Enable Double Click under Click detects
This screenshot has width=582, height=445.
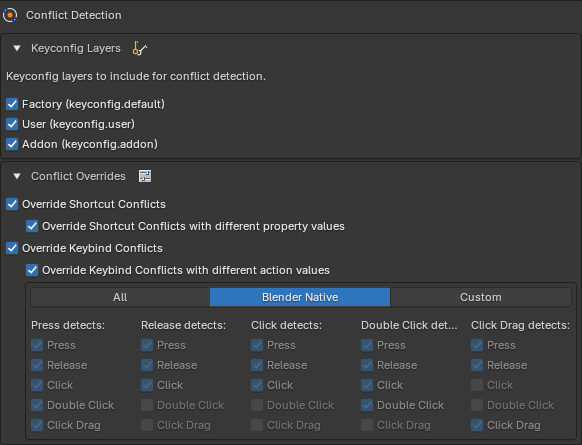pyautogui.click(x=257, y=405)
